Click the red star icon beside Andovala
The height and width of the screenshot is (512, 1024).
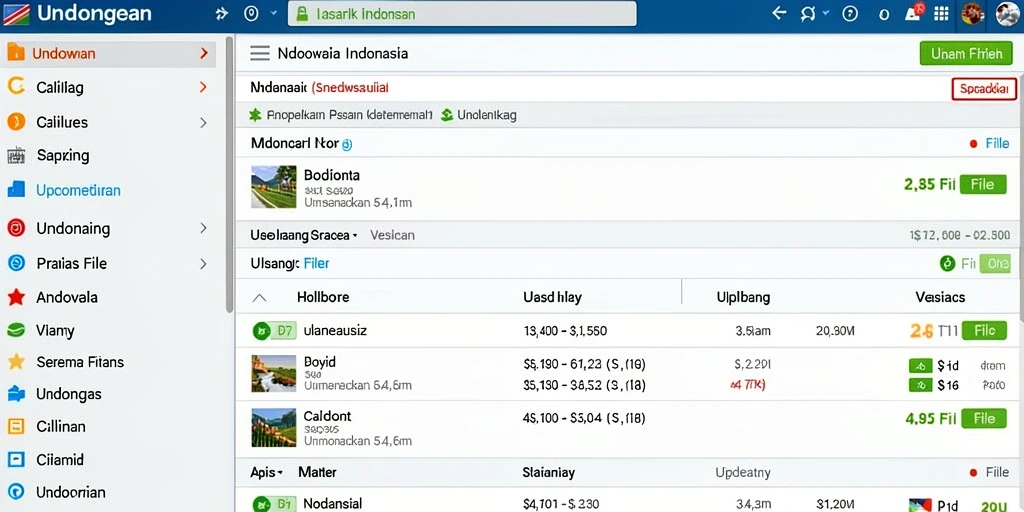point(16,297)
